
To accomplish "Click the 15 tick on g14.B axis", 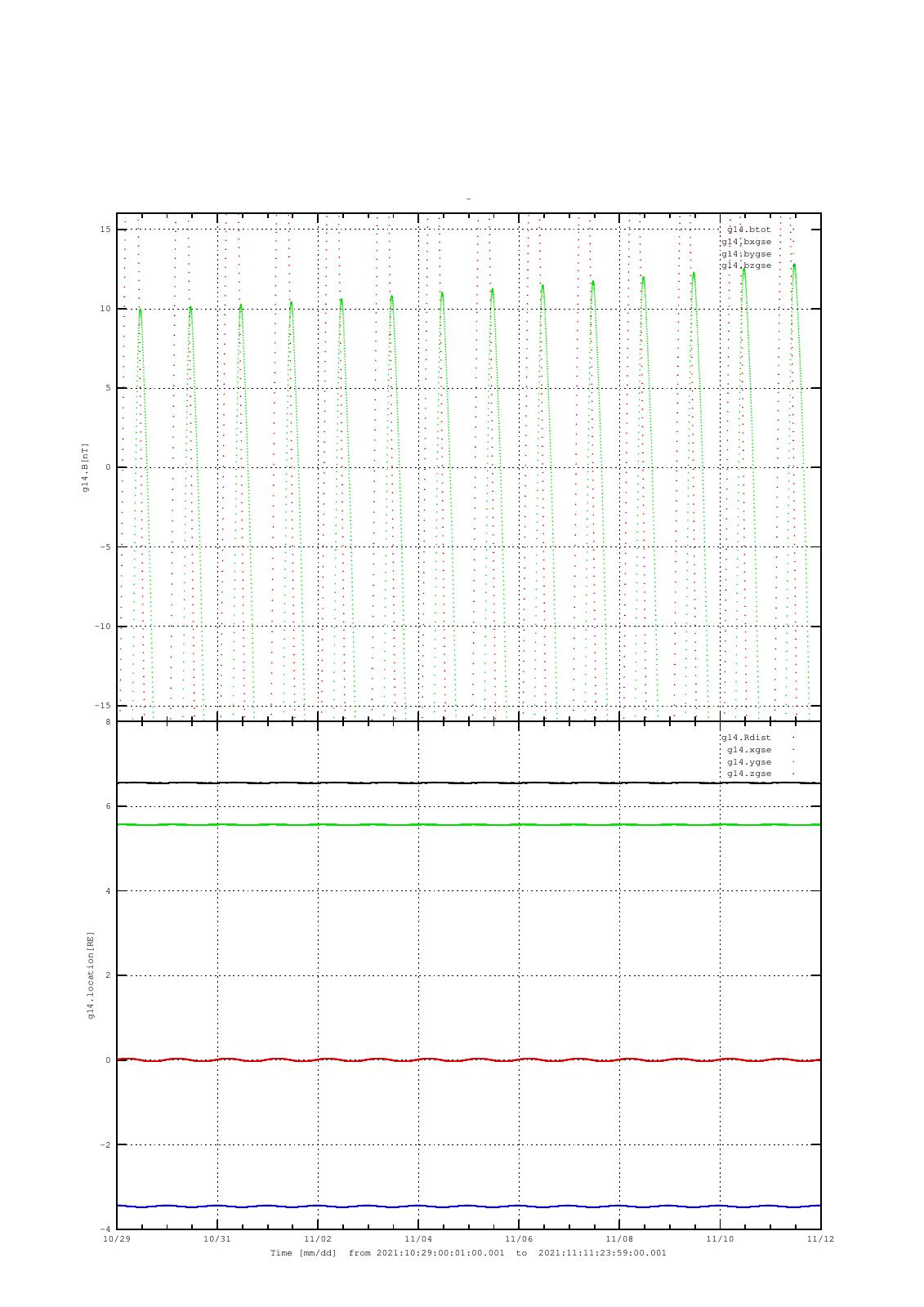I will (105, 230).
